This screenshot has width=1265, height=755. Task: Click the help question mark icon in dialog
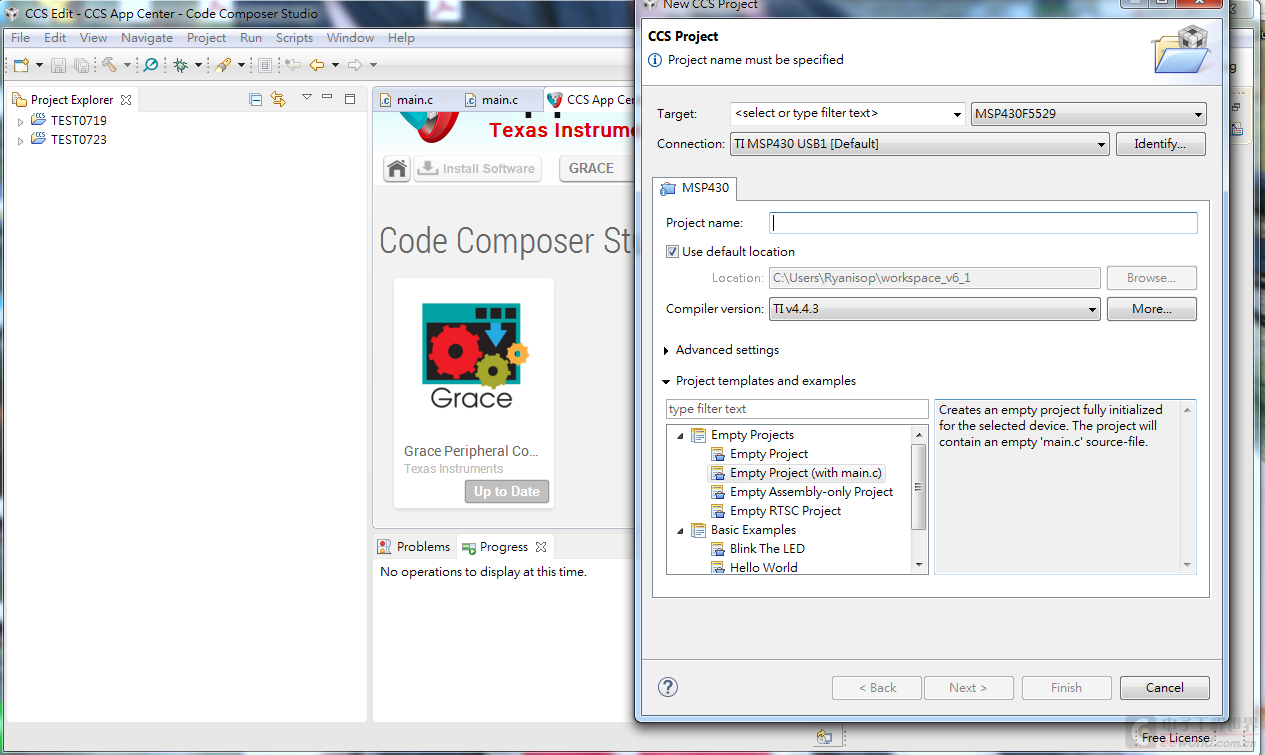[x=668, y=687]
